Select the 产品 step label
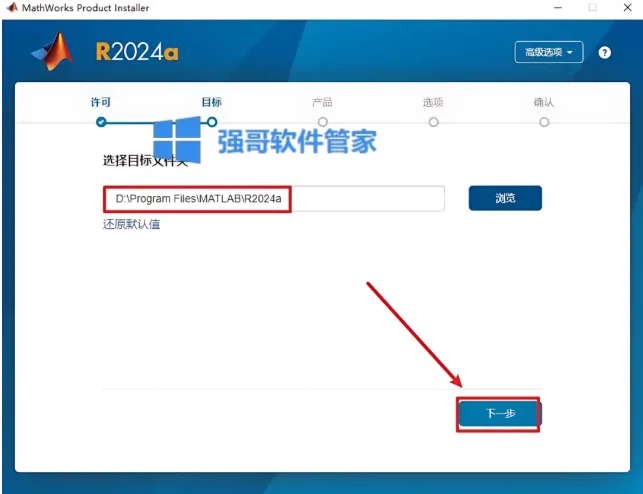Screen dimensions: 643x494 tap(322, 102)
